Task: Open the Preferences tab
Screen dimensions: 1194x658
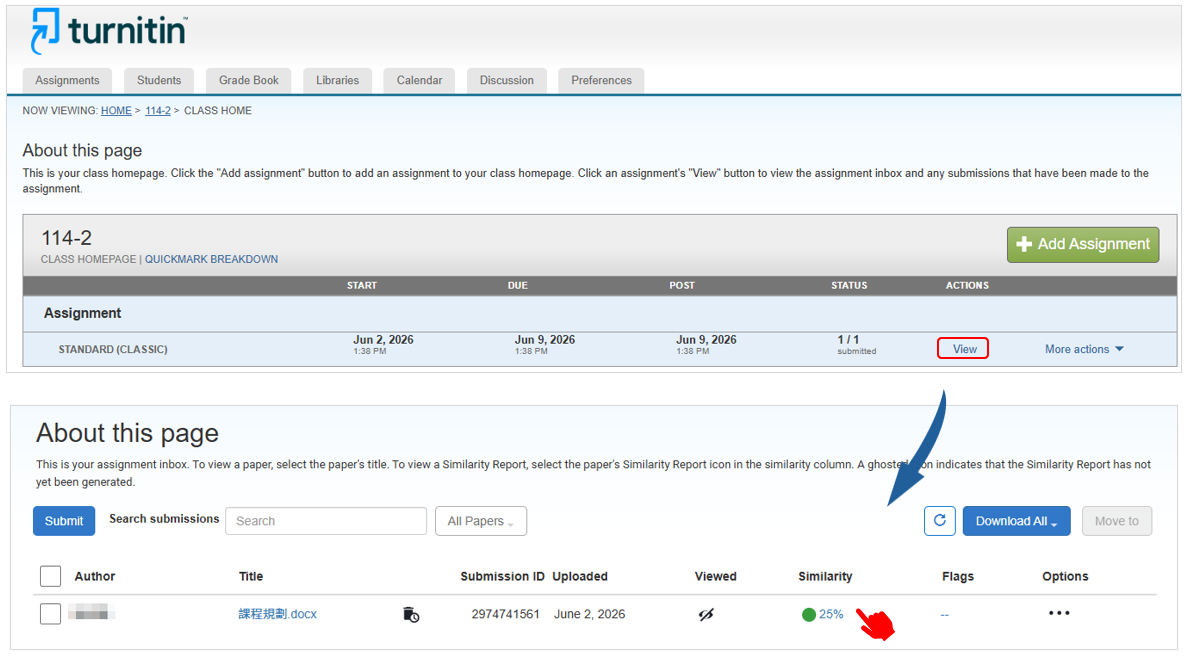Action: tap(602, 81)
